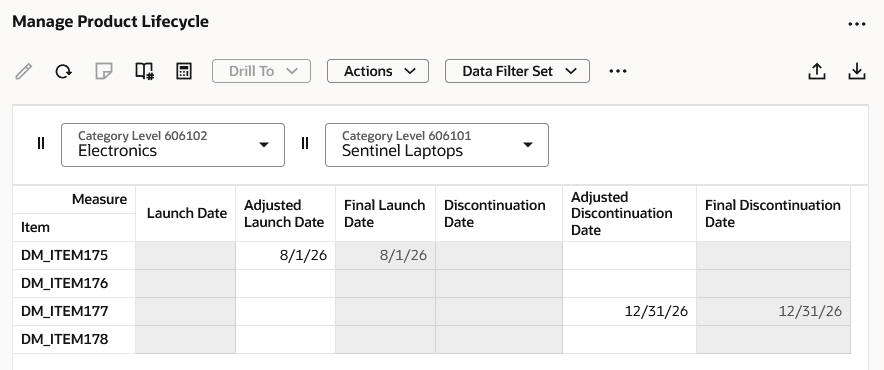Open the Data Filter Set dropdown

(518, 71)
